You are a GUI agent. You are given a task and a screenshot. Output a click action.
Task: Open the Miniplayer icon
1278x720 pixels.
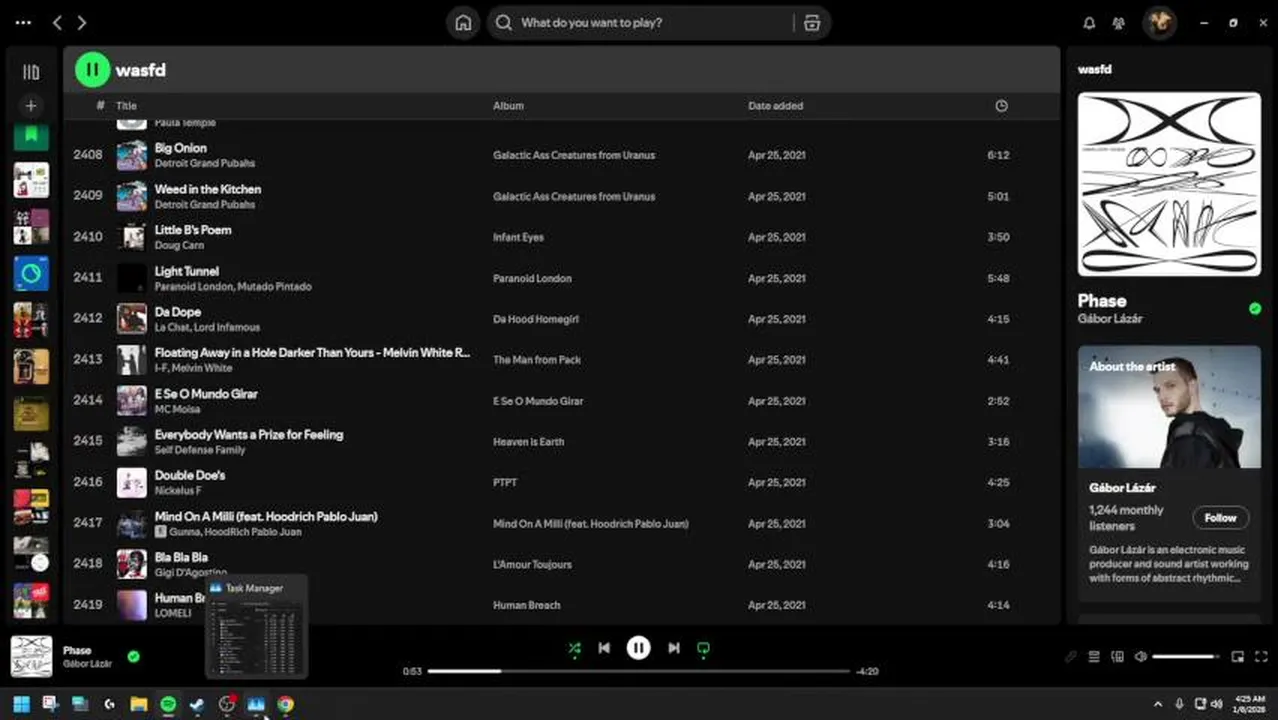(x=1238, y=657)
